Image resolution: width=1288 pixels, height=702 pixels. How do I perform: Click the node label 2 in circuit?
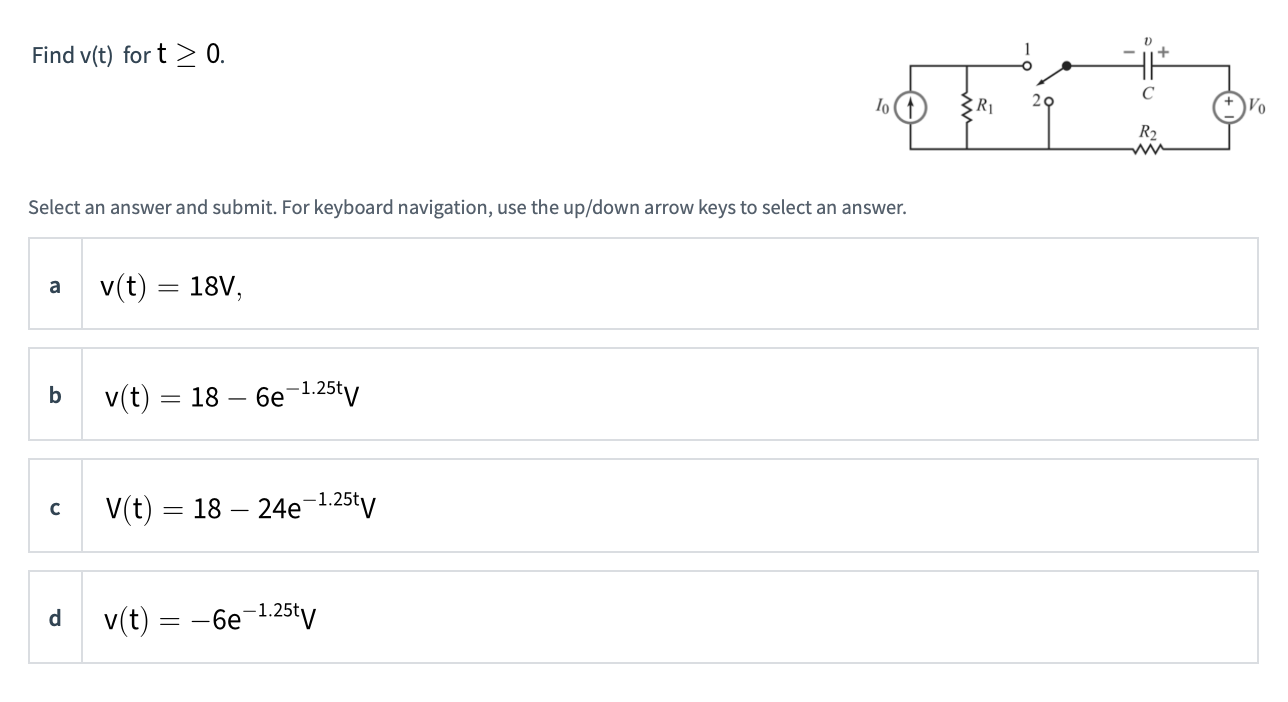point(1036,100)
